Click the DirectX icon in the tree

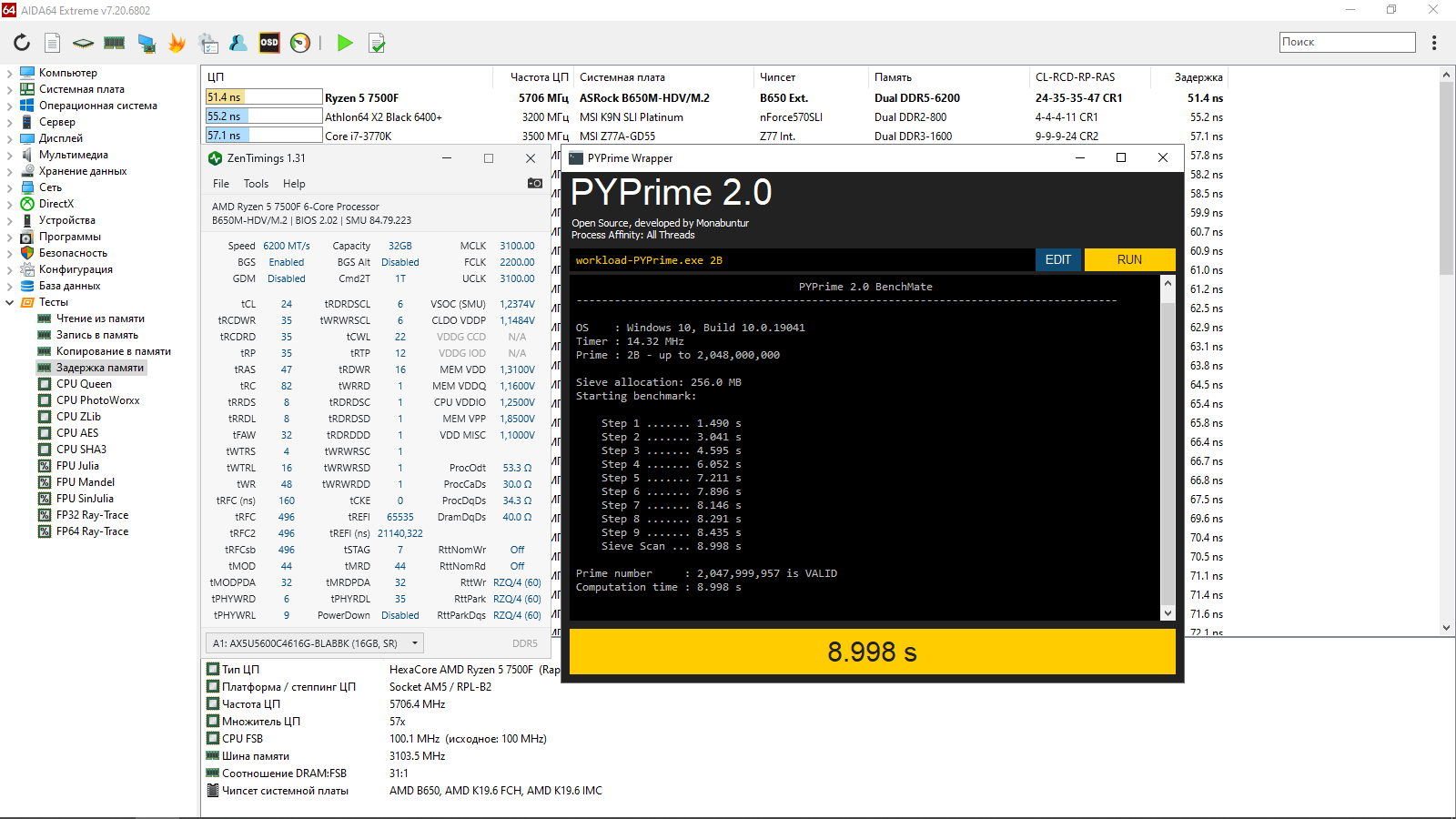click(x=27, y=204)
